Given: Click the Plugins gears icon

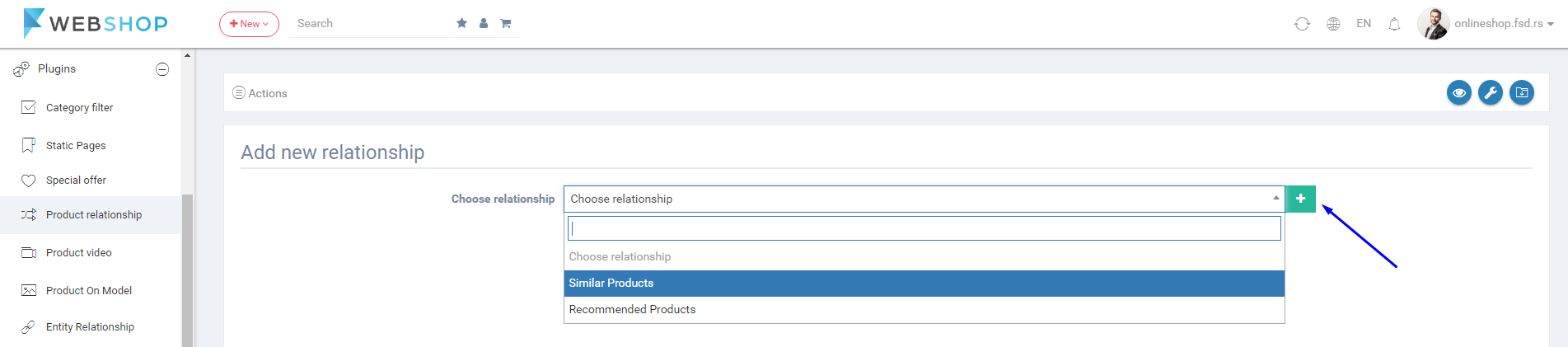Looking at the screenshot, I should pyautogui.click(x=21, y=69).
